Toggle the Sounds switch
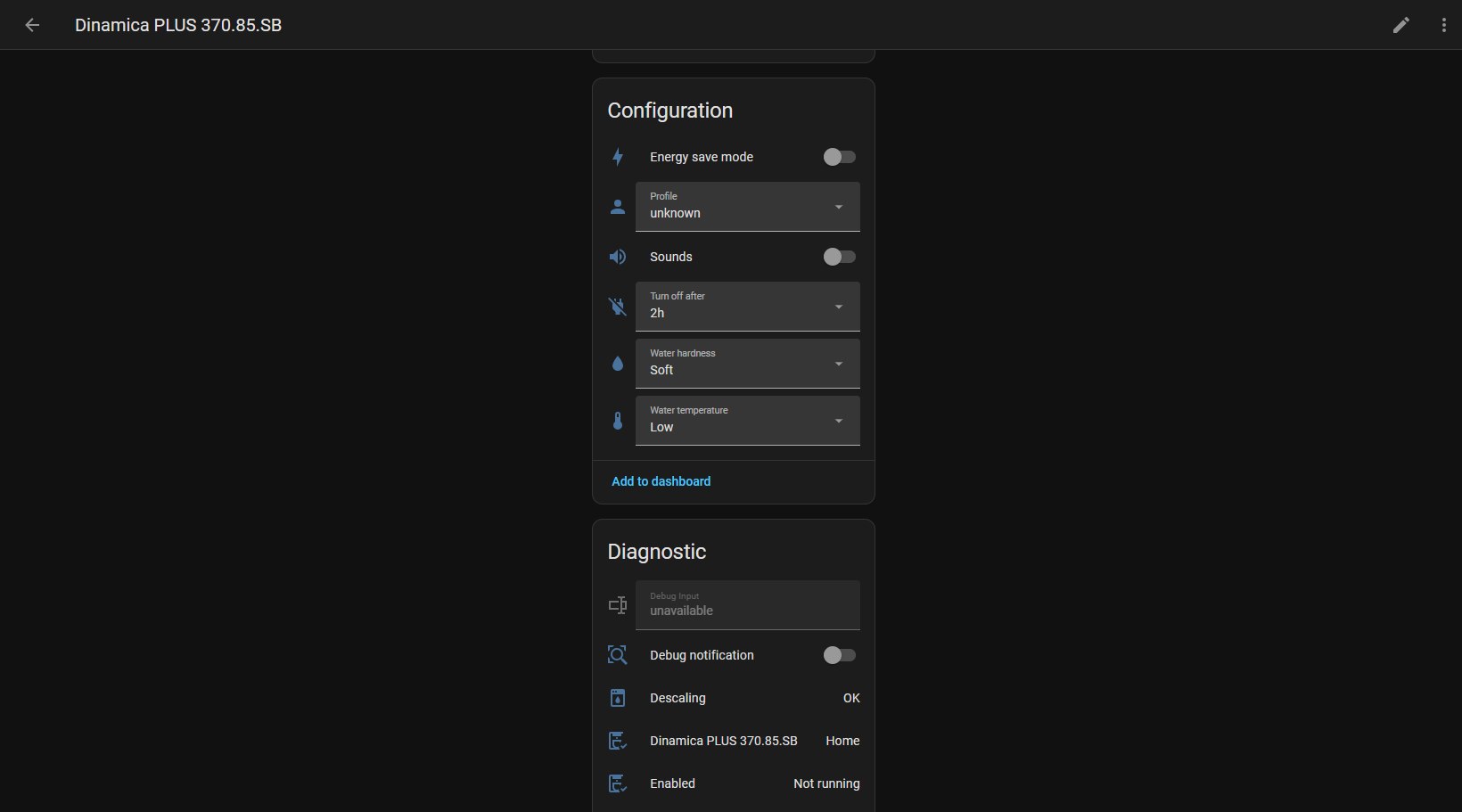The height and width of the screenshot is (812, 1462). point(839,257)
